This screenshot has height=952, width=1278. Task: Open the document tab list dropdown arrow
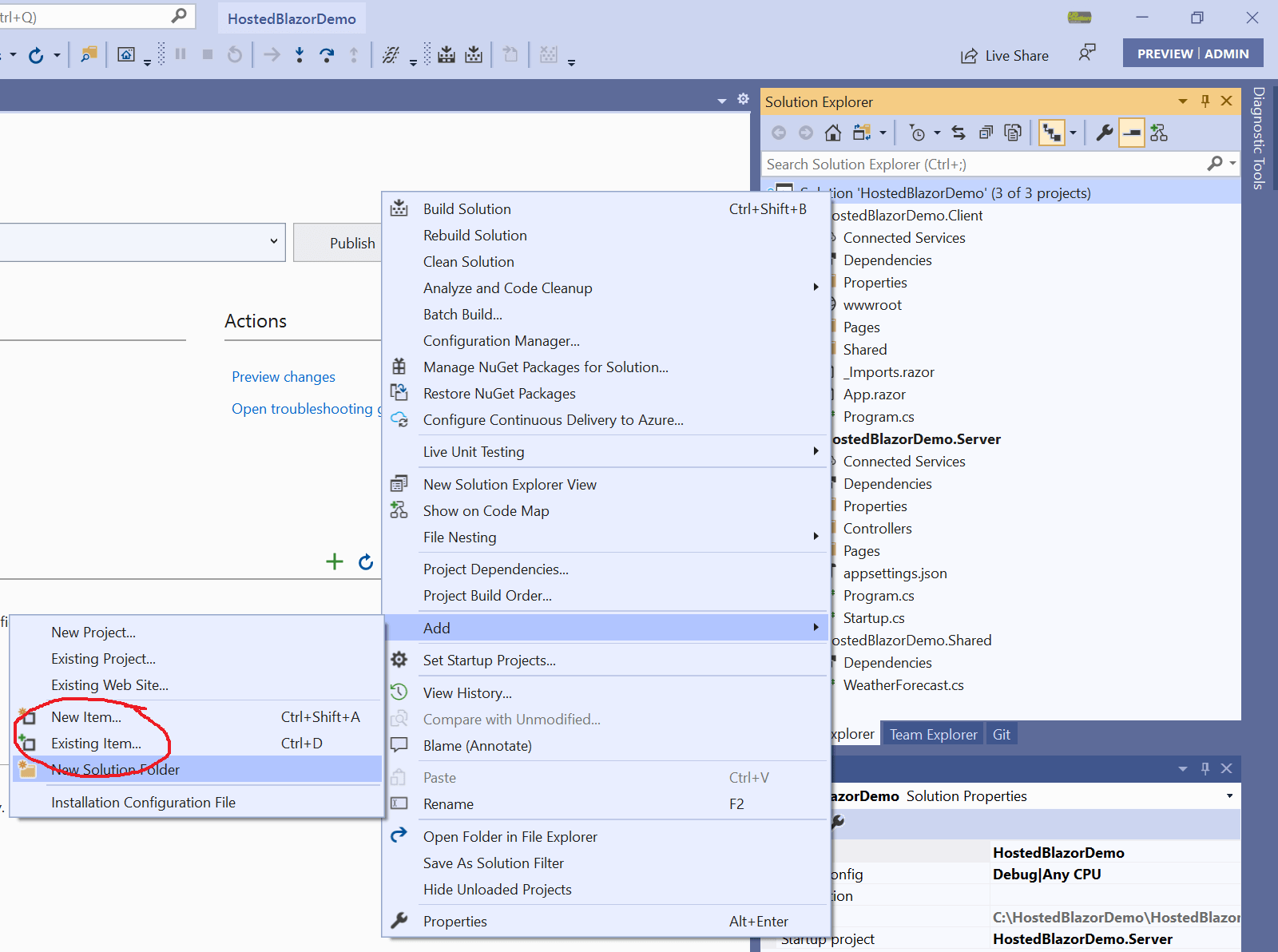point(722,101)
